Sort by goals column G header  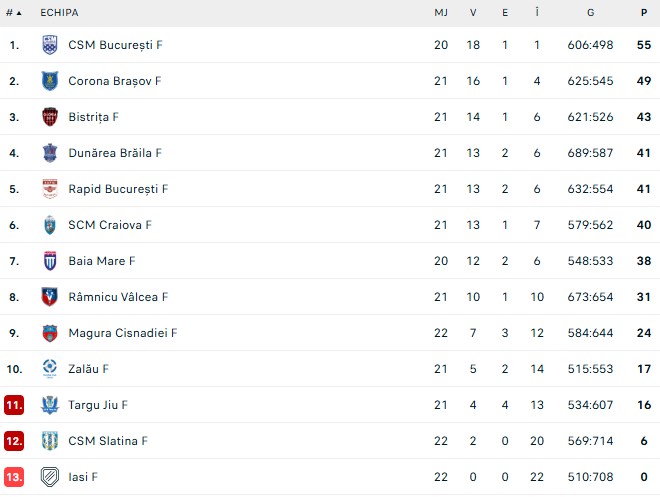click(x=591, y=13)
